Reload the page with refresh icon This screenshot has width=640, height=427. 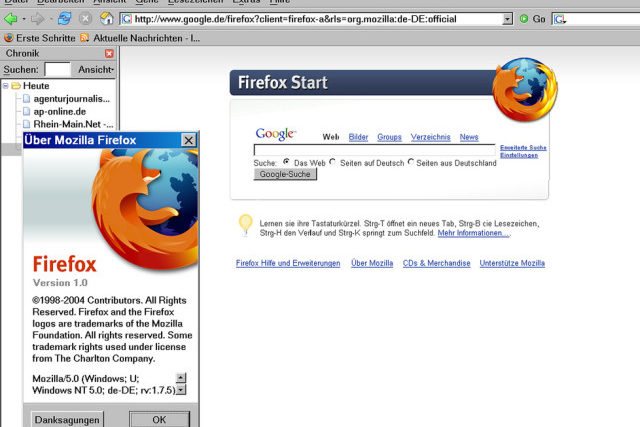coord(64,19)
